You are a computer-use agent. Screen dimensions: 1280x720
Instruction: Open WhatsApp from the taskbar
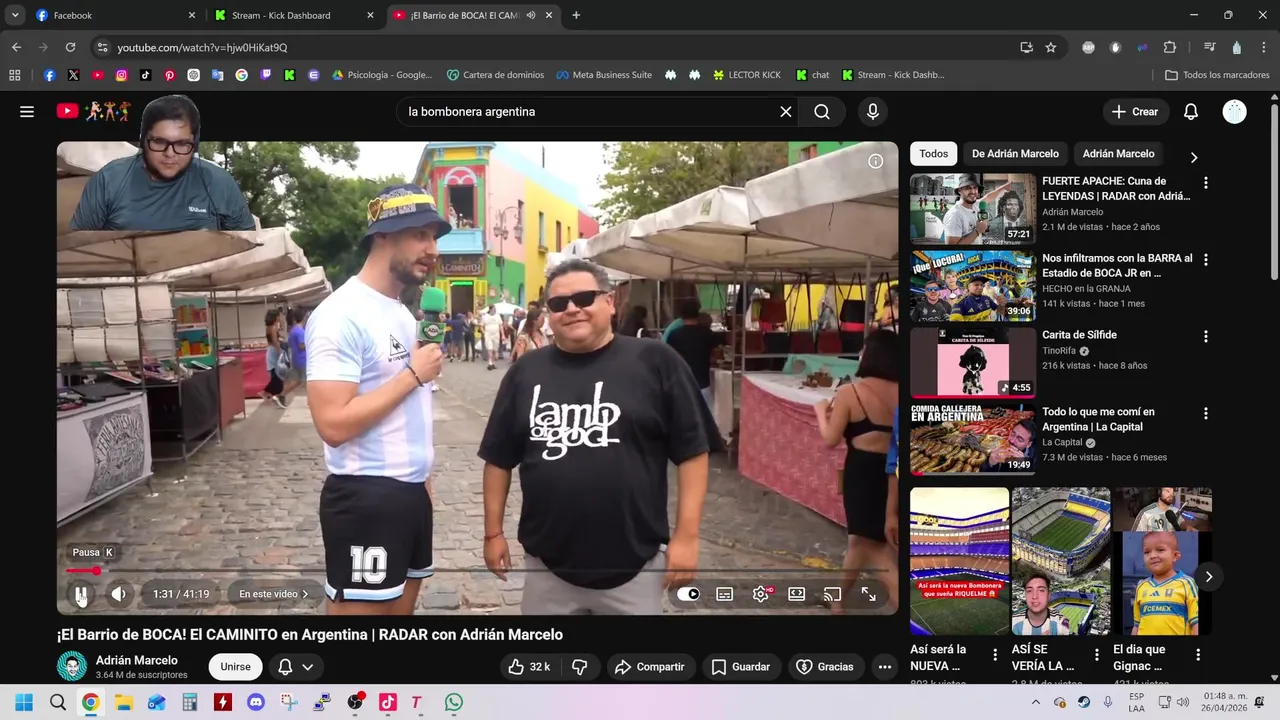(454, 702)
